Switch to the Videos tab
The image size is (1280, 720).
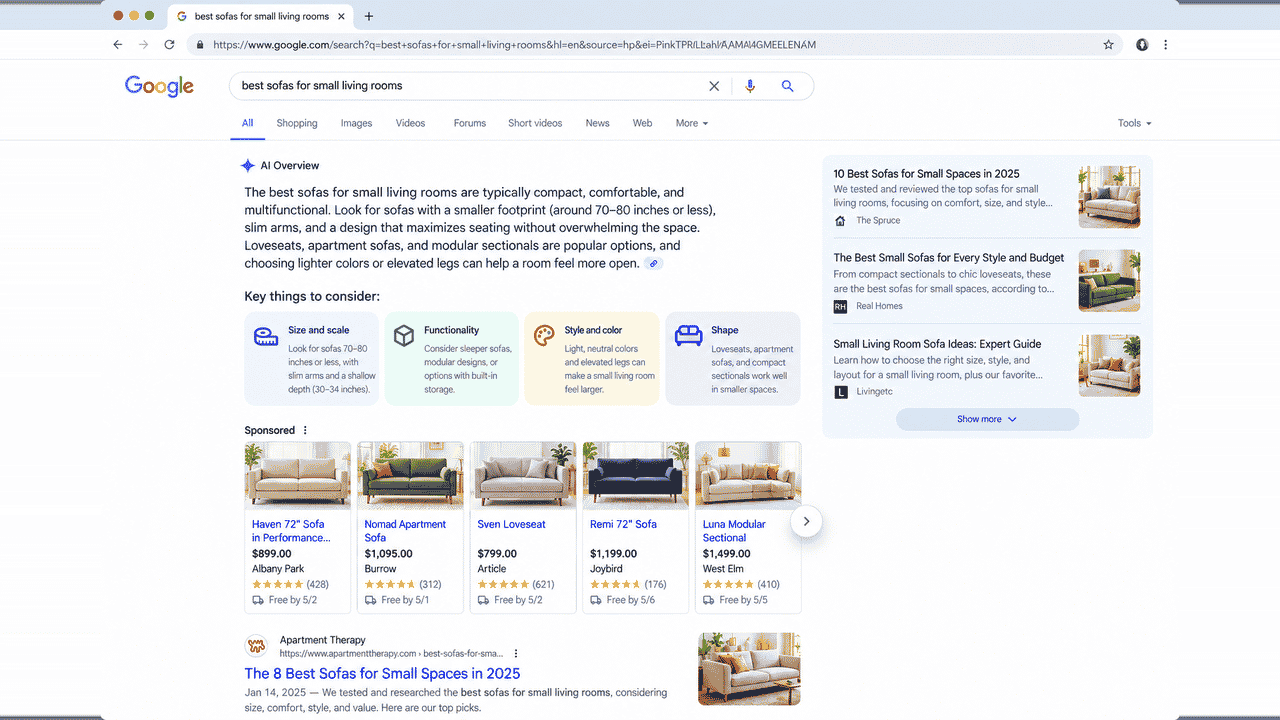410,123
